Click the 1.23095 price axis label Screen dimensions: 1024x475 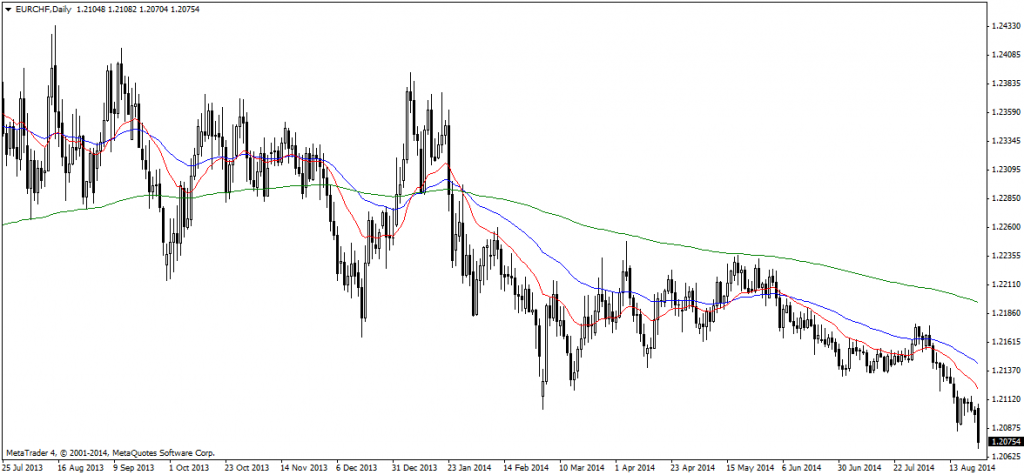point(1005,169)
